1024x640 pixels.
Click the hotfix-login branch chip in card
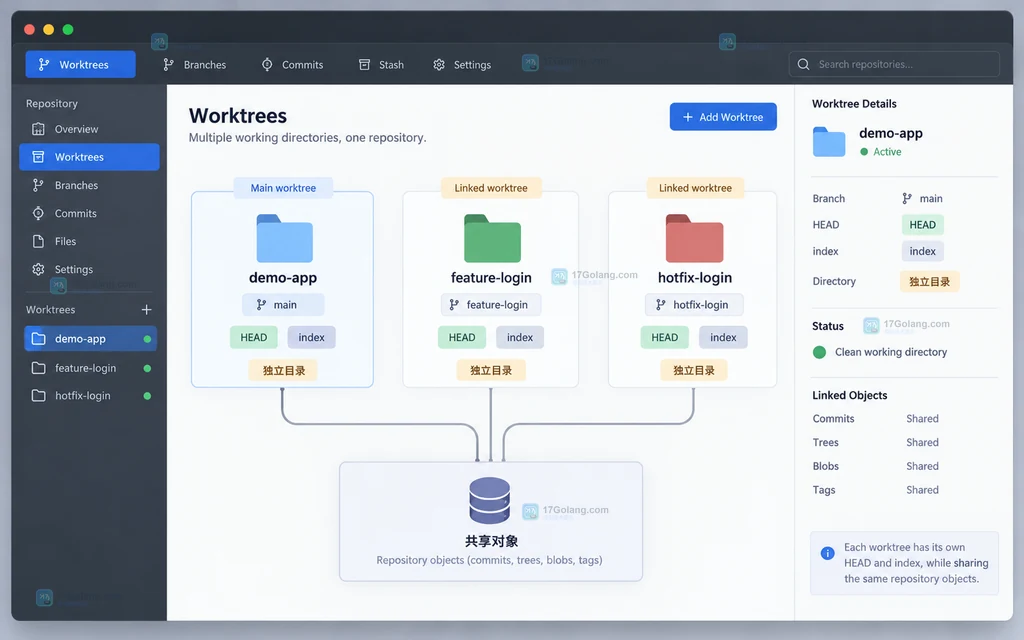click(694, 305)
